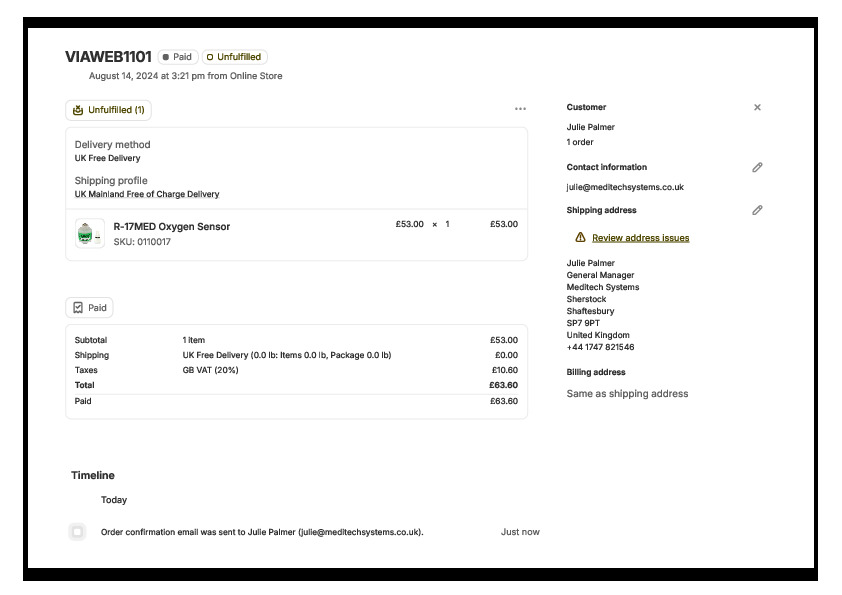
Task: Click the Unfulfilled badge beside order number
Action: [x=234, y=57]
